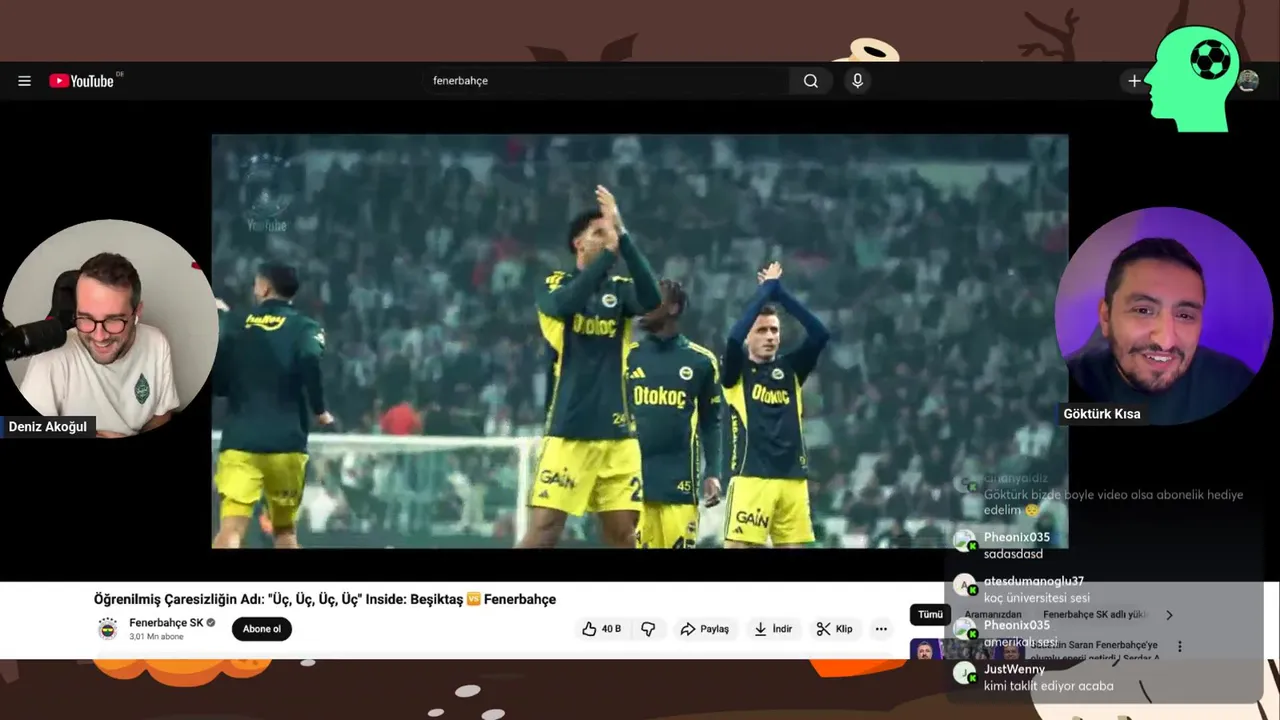Click the magnifier search button

coord(811,81)
